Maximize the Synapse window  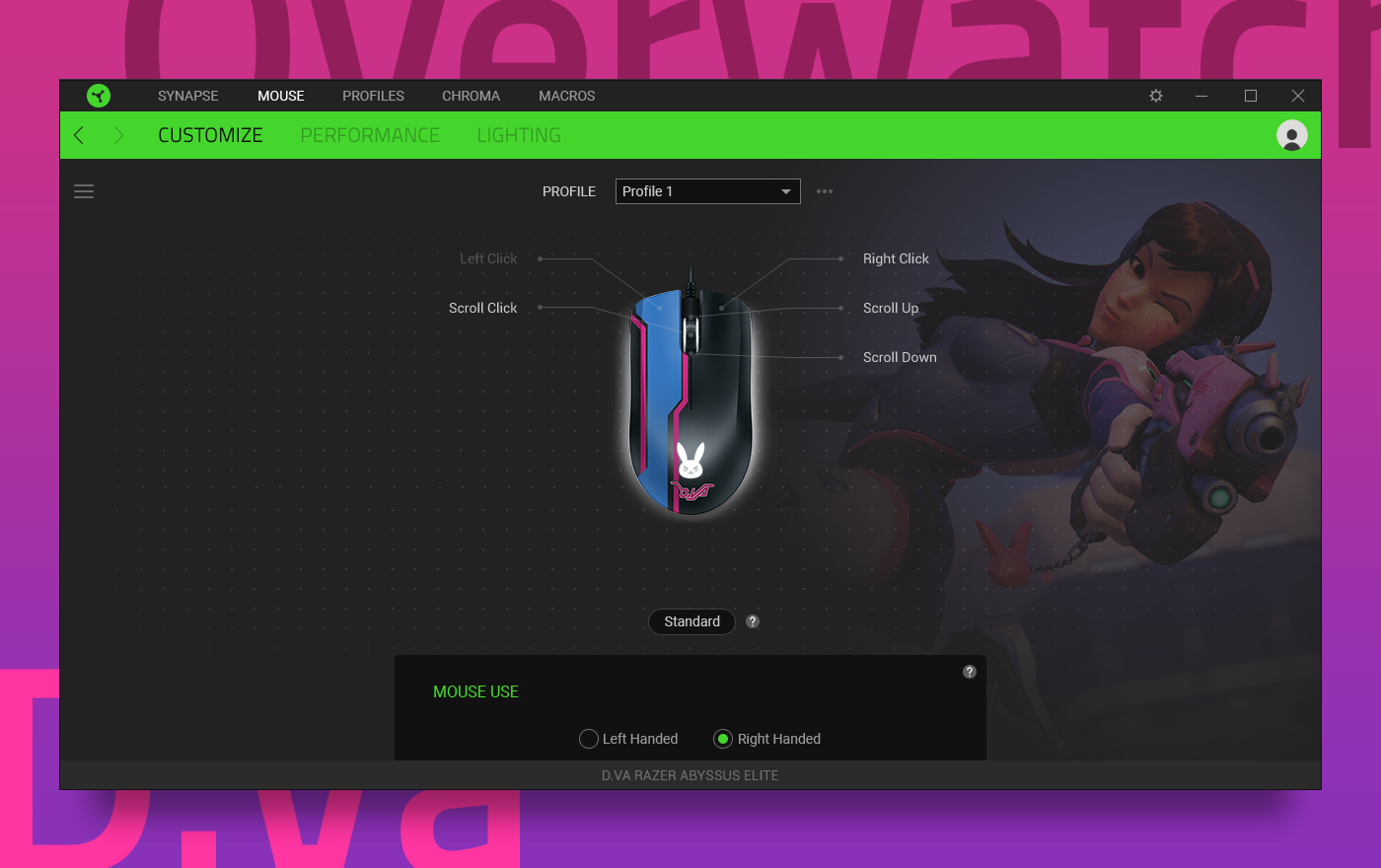click(1251, 96)
